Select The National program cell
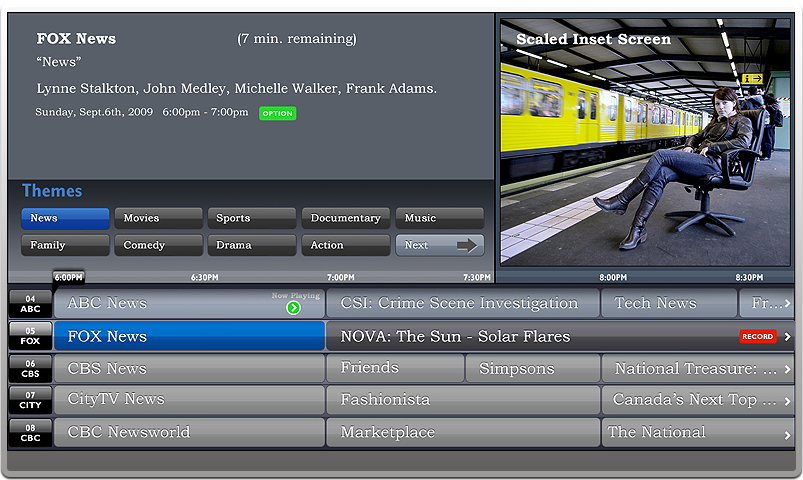803x480 pixels. [x=698, y=433]
